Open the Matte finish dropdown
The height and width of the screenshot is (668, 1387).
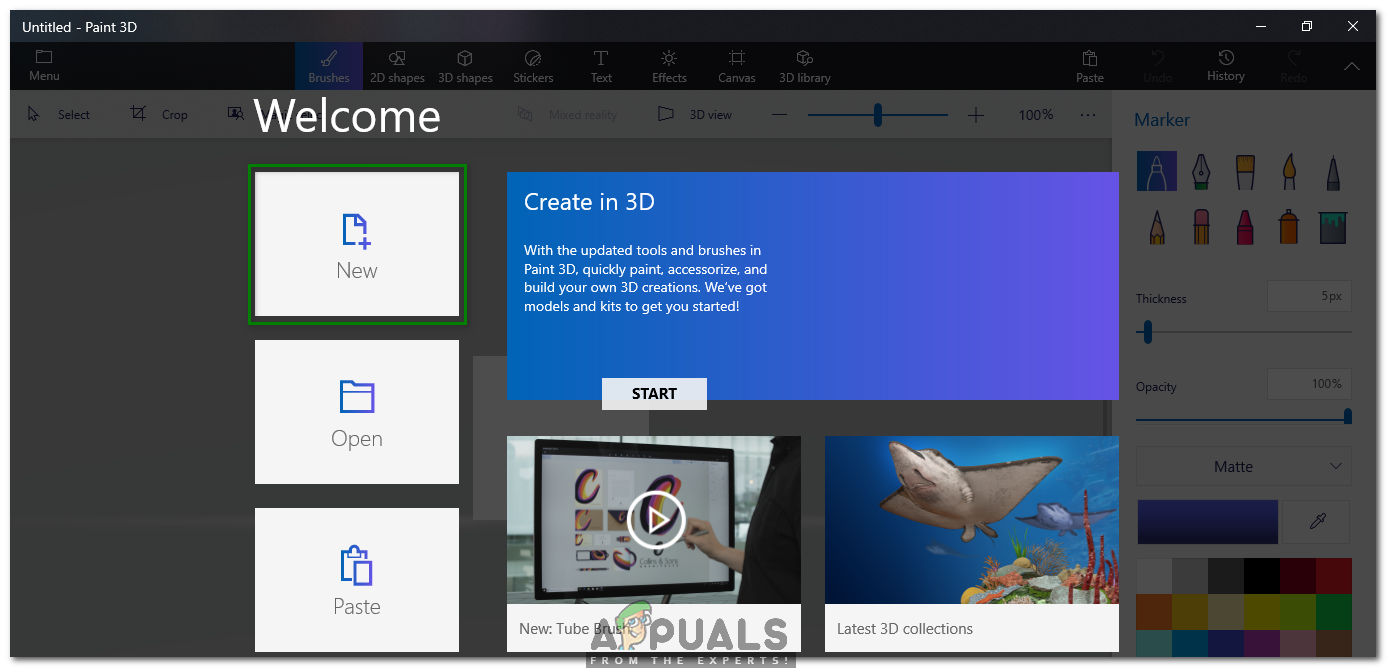[1243, 466]
